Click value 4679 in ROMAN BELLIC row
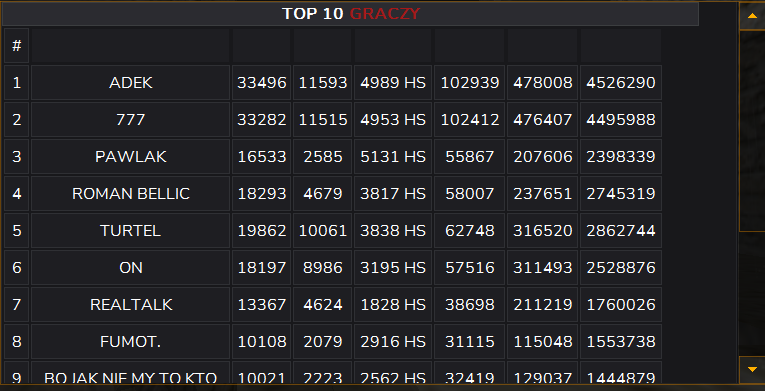 pos(322,194)
